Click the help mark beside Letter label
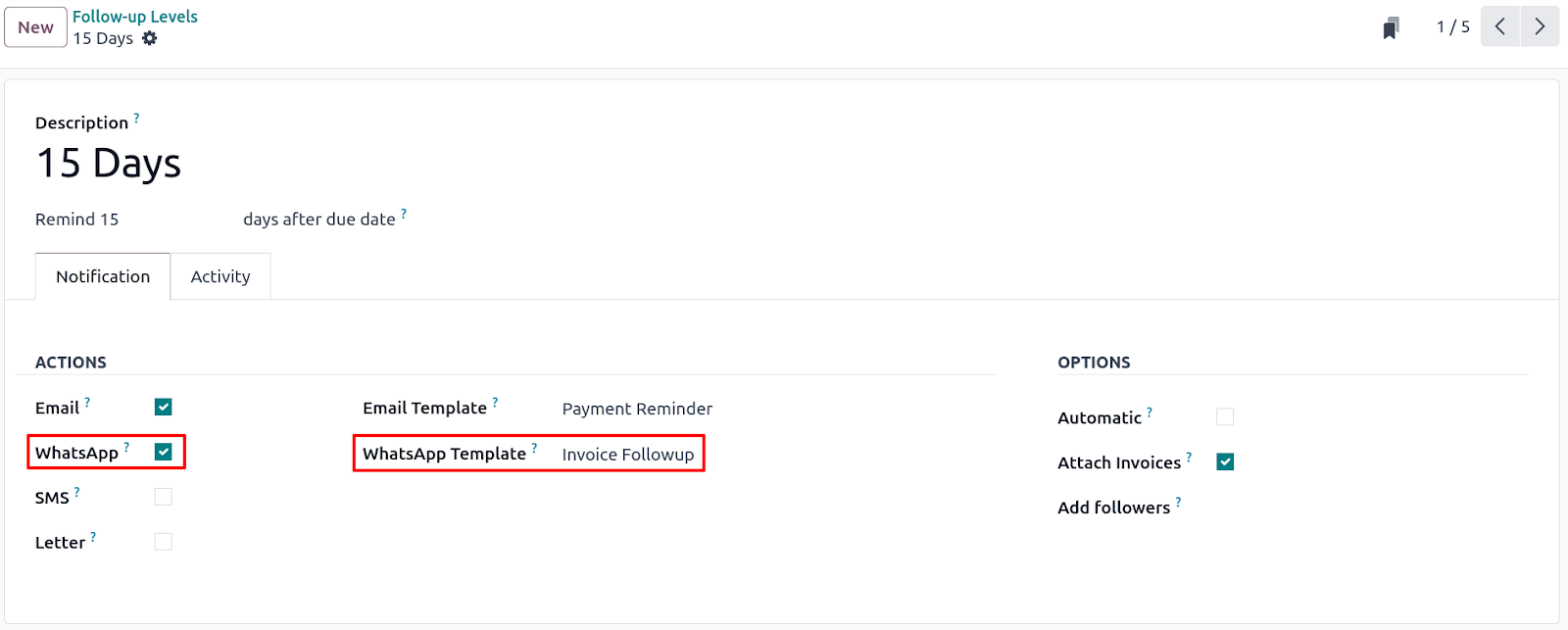 93,537
